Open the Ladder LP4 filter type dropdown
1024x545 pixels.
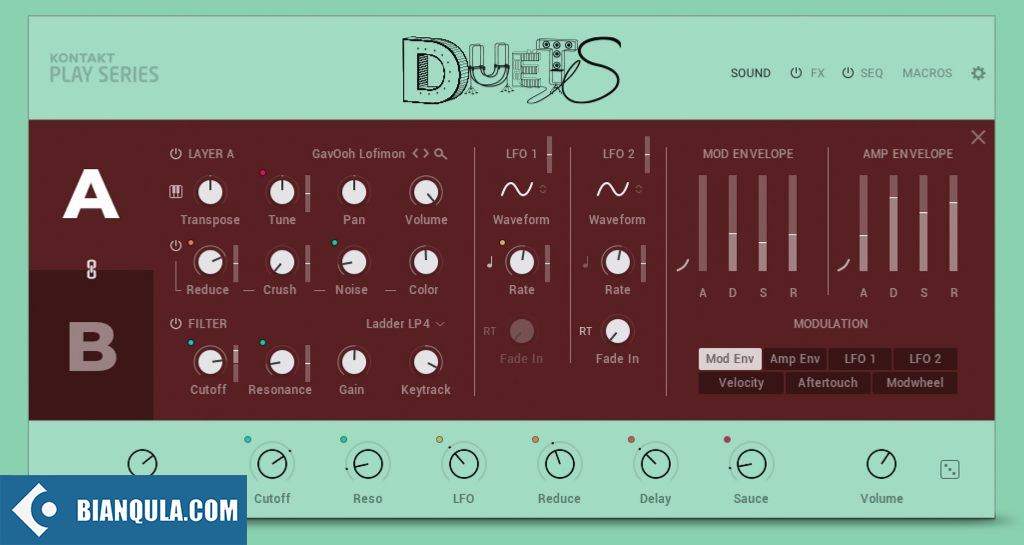405,324
